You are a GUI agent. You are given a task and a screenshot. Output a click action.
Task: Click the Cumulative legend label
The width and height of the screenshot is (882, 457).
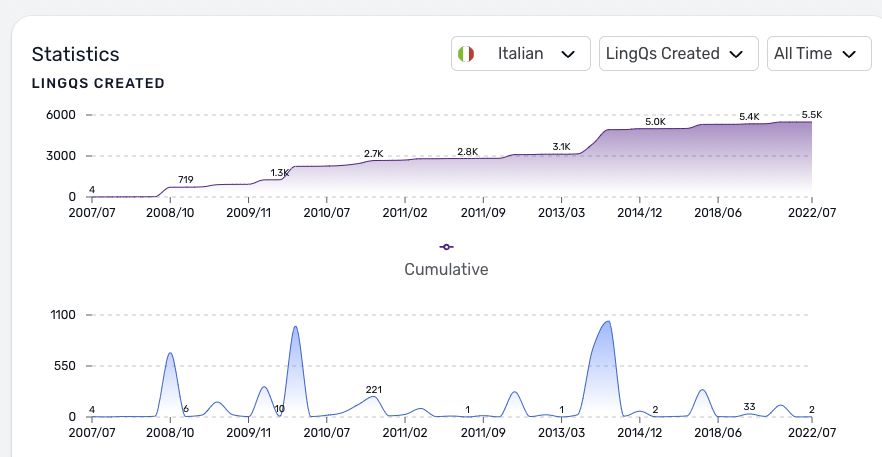click(x=446, y=269)
